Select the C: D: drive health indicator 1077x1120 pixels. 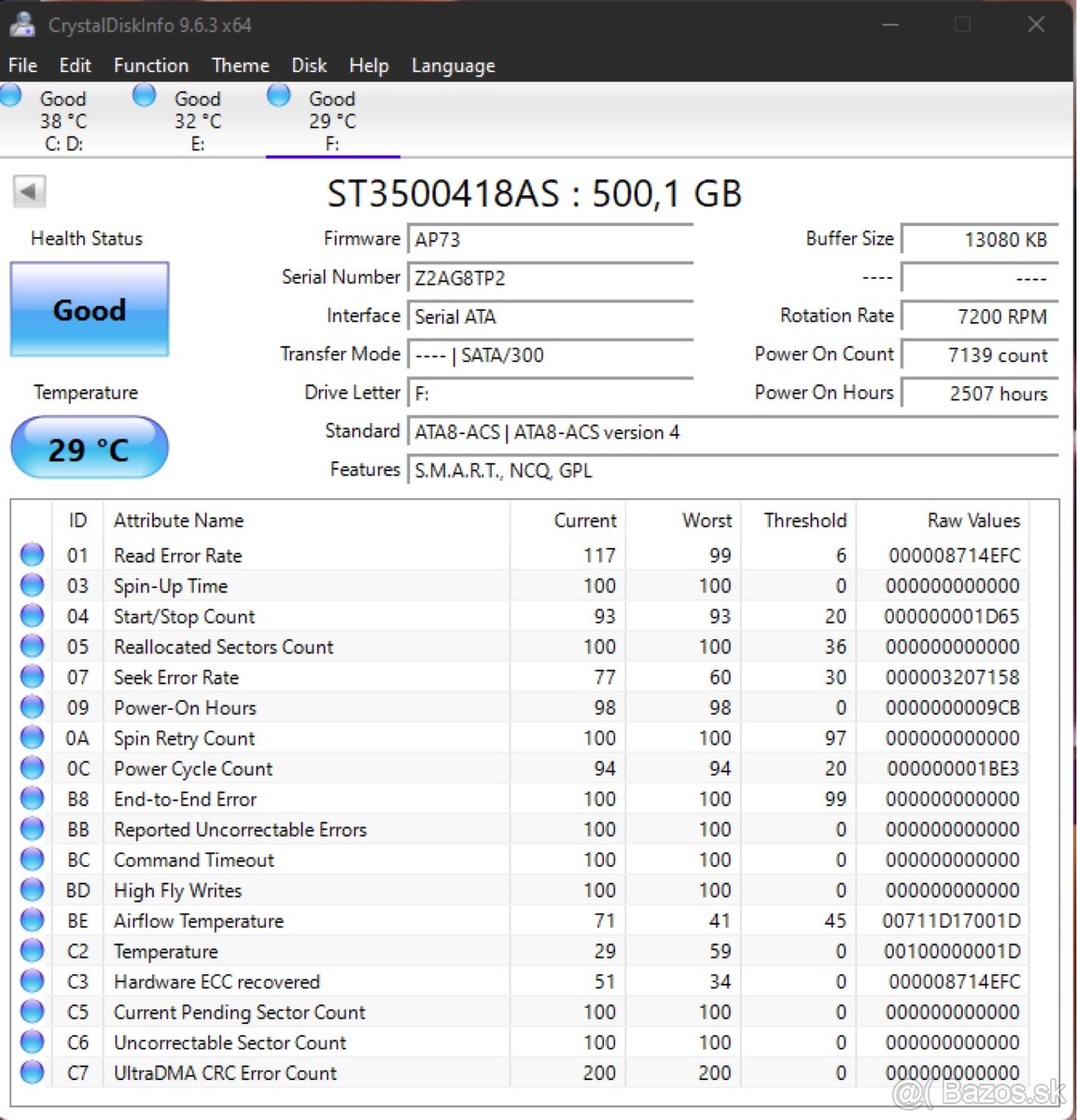pyautogui.click(x=12, y=94)
